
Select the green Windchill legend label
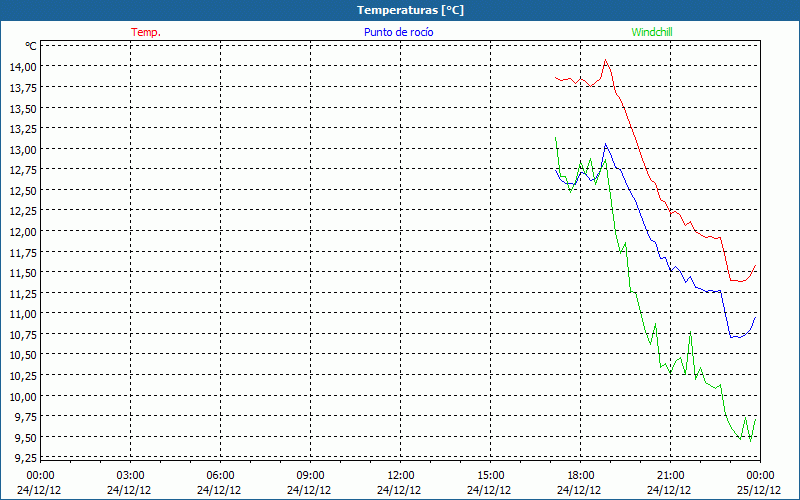[x=652, y=32]
